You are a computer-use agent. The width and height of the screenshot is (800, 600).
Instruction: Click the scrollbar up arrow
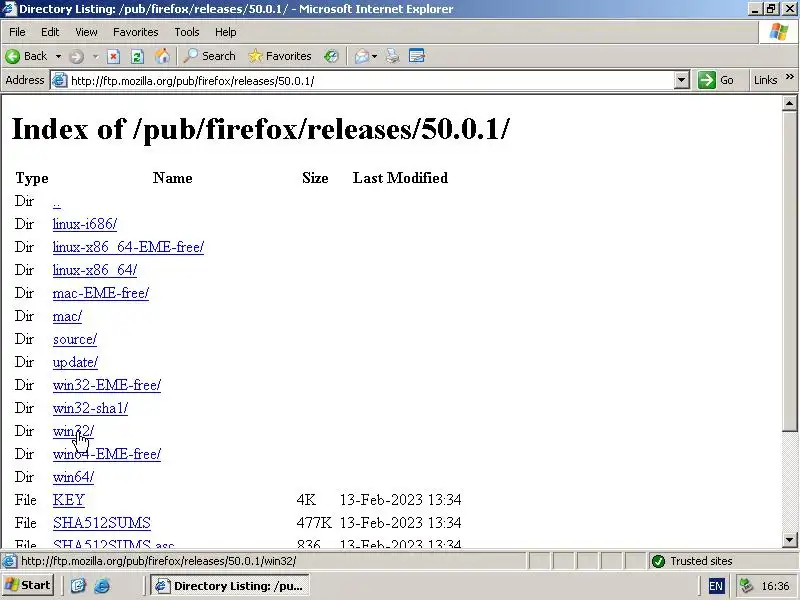point(789,104)
